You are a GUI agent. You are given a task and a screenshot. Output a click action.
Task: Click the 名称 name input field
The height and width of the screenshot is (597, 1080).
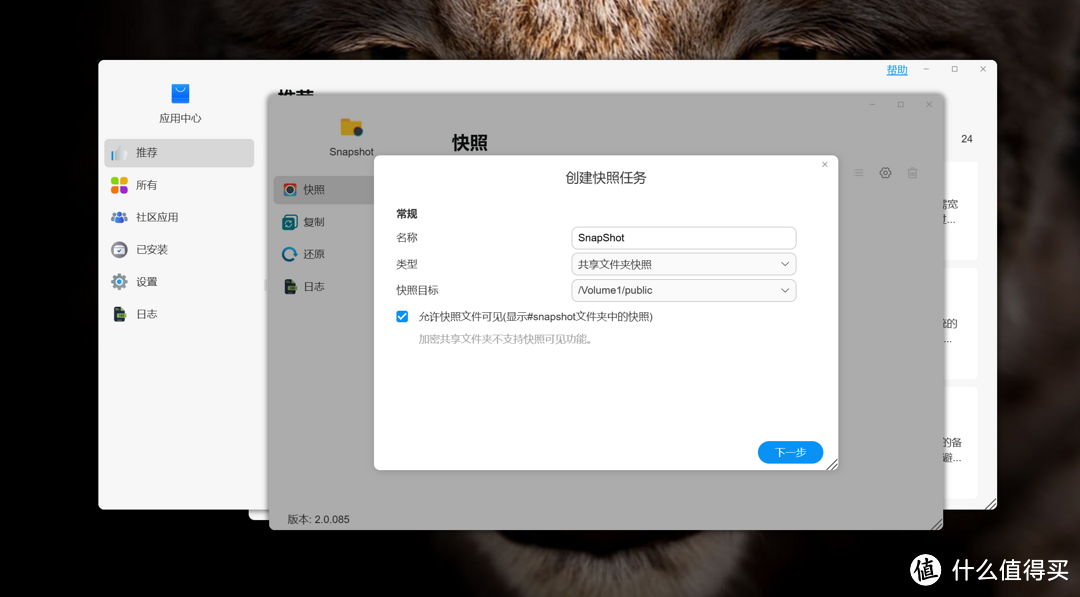pyautogui.click(x=683, y=237)
